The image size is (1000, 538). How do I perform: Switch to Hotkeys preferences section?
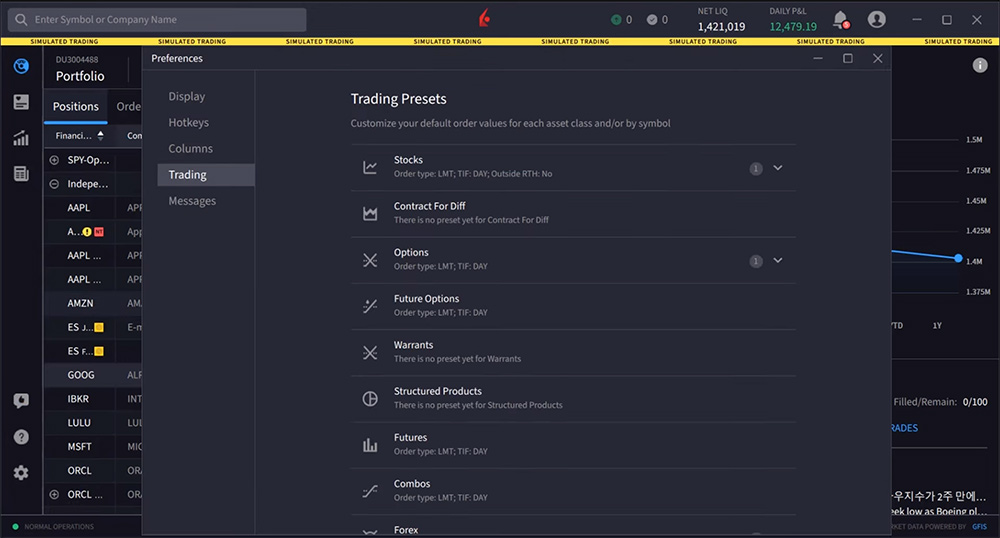pos(188,122)
